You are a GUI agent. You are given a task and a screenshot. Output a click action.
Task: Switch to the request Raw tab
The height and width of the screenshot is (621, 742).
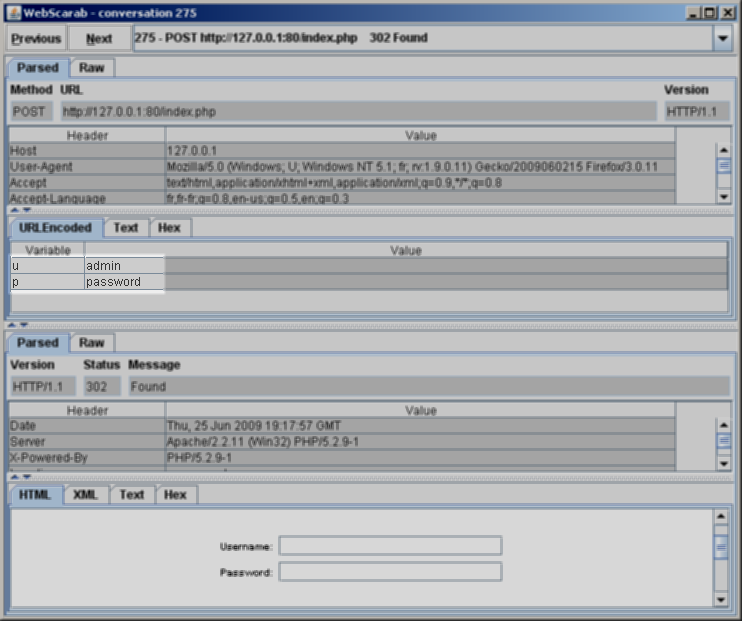click(x=92, y=68)
